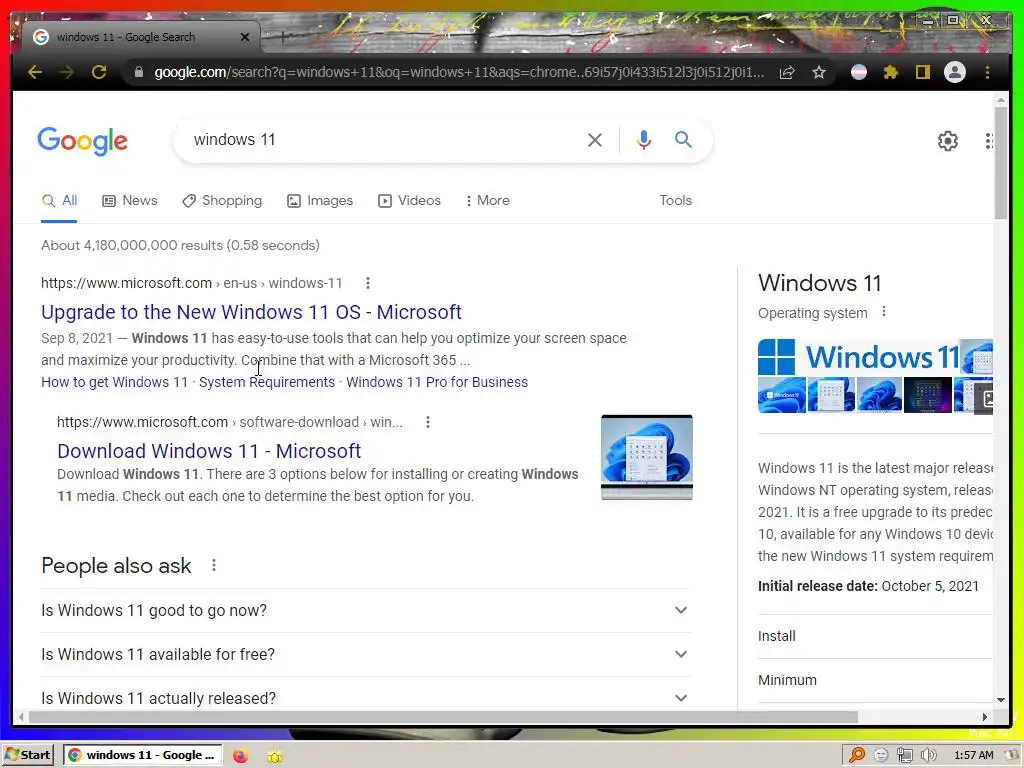Open the Windows Start button
The height and width of the screenshot is (768, 1024).
click(x=29, y=755)
